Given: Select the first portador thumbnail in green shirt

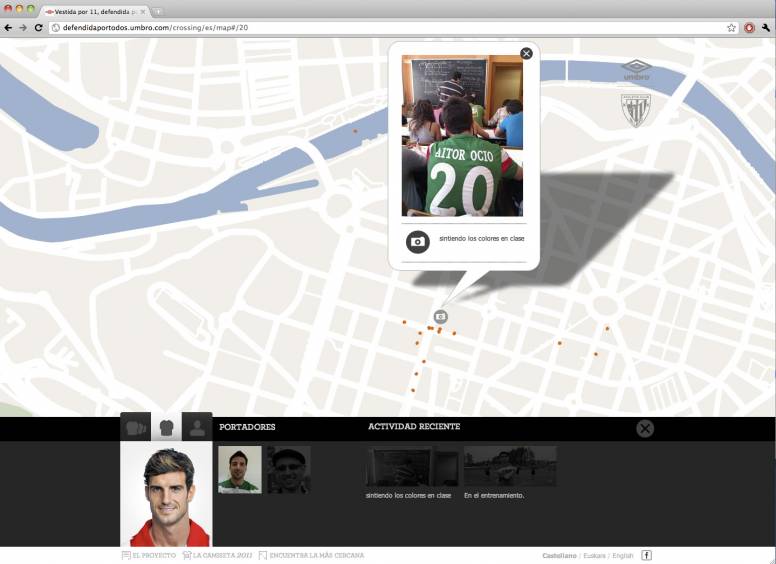Looking at the screenshot, I should click(240, 470).
